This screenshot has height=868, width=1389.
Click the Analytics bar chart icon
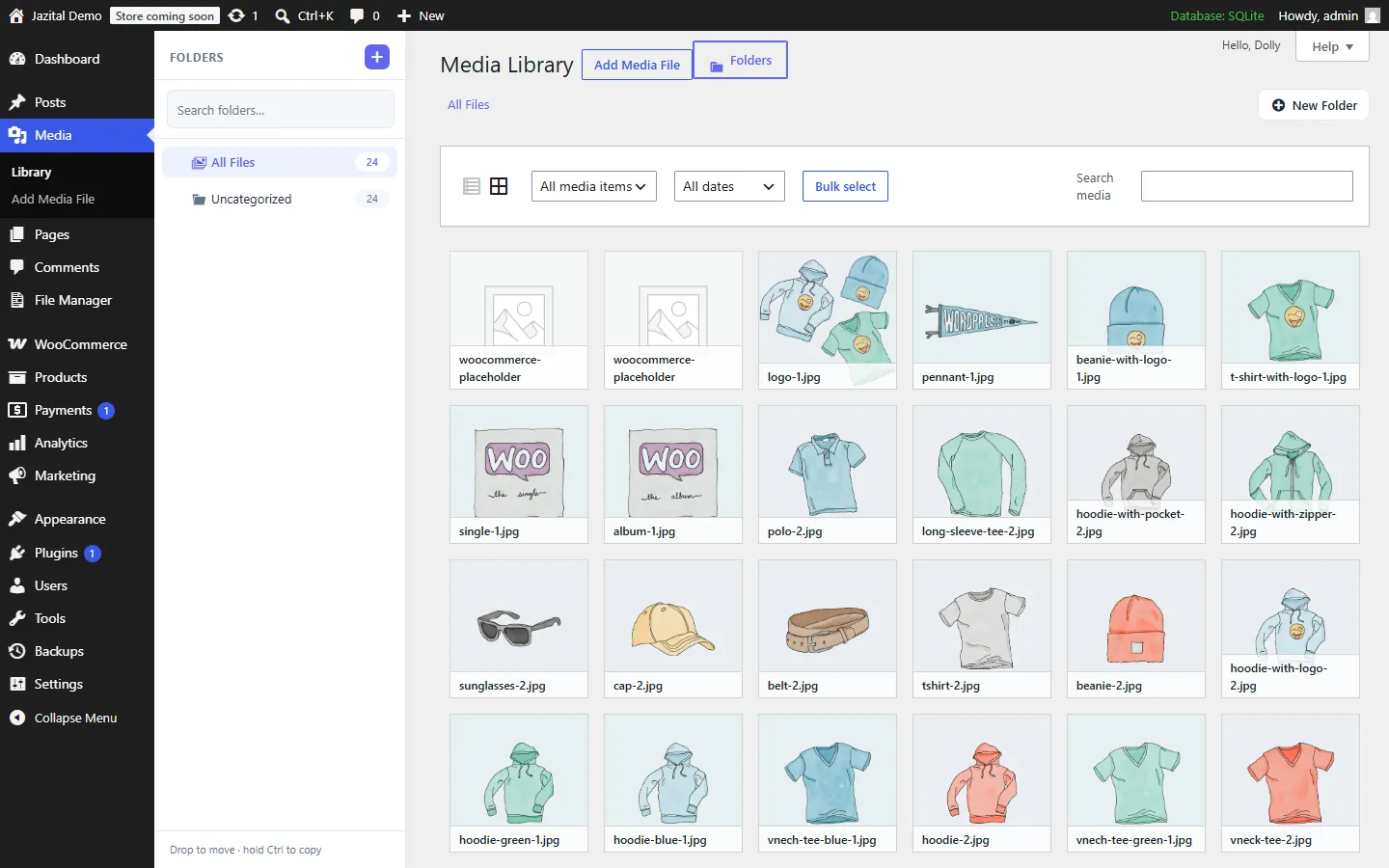[x=17, y=443]
